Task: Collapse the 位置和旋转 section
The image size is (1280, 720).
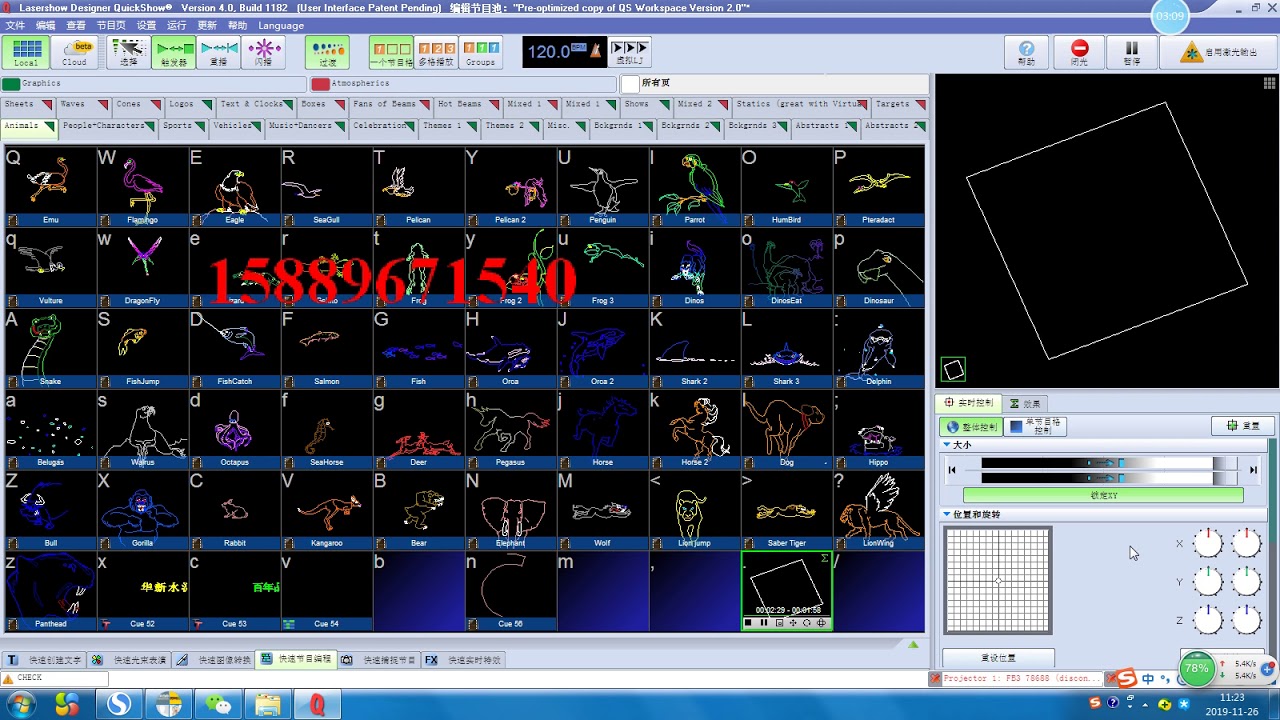Action: pos(947,514)
